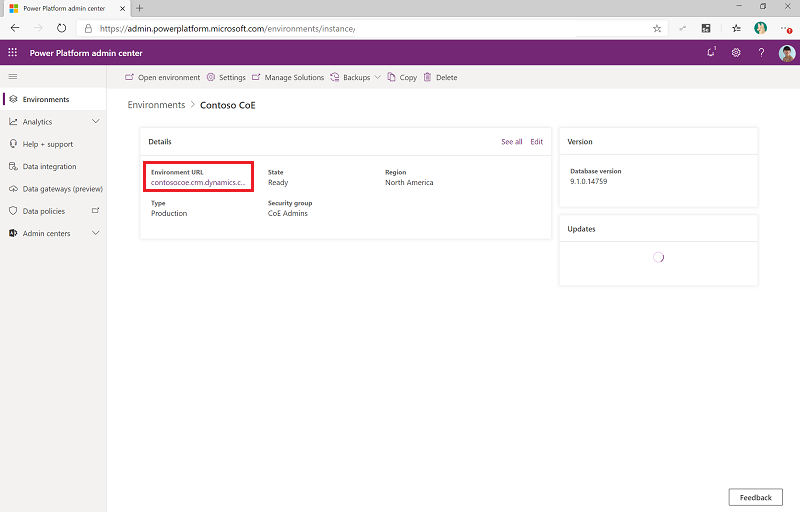Click browser refresh icon
Image resolution: width=800 pixels, height=512 pixels.
tap(61, 28)
